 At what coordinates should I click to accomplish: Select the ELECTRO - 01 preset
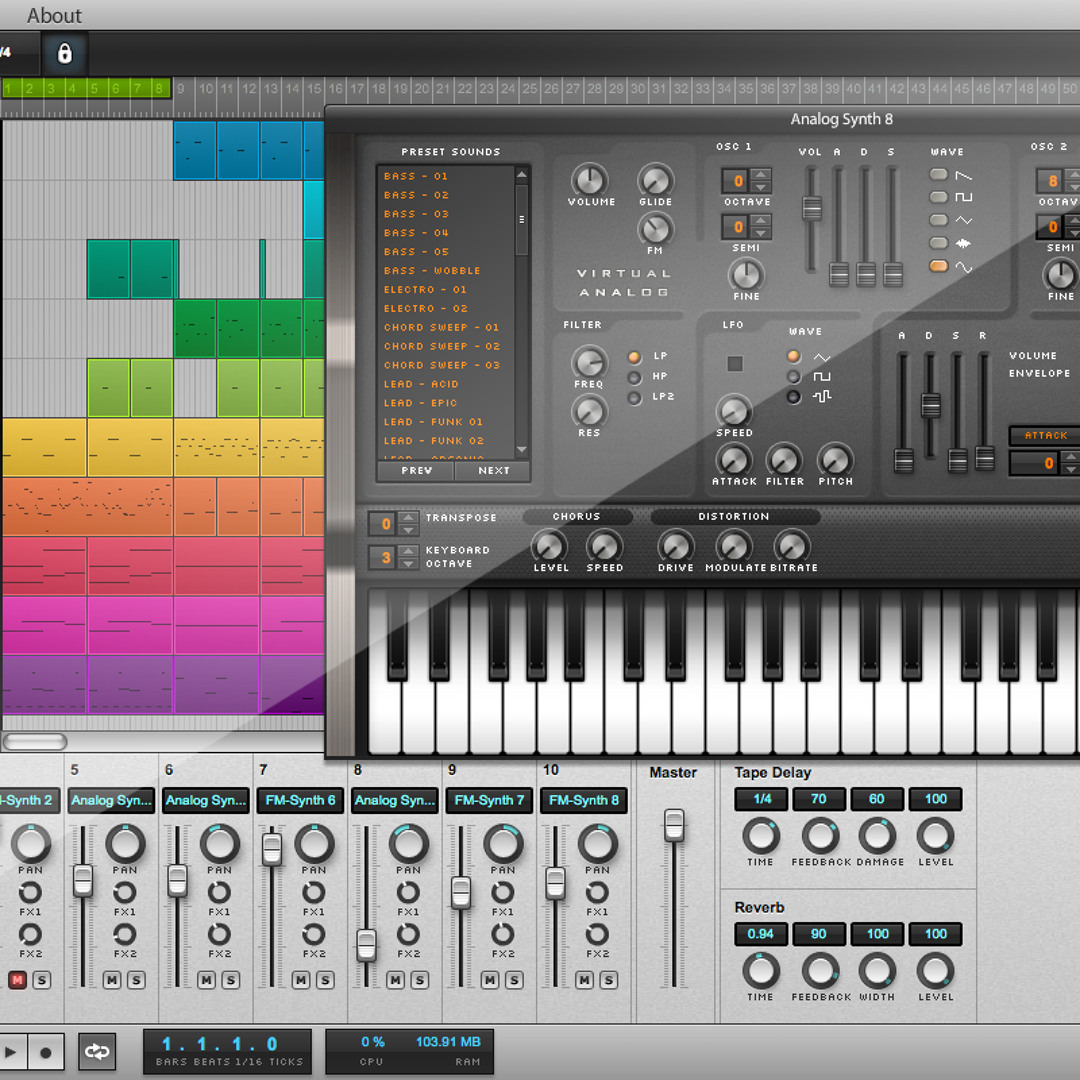[x=425, y=290]
